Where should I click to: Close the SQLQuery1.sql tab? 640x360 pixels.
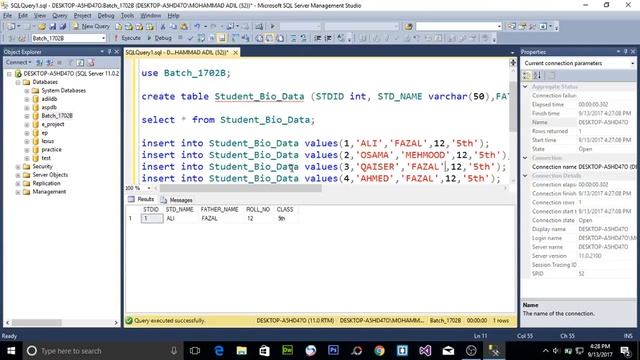click(x=236, y=52)
